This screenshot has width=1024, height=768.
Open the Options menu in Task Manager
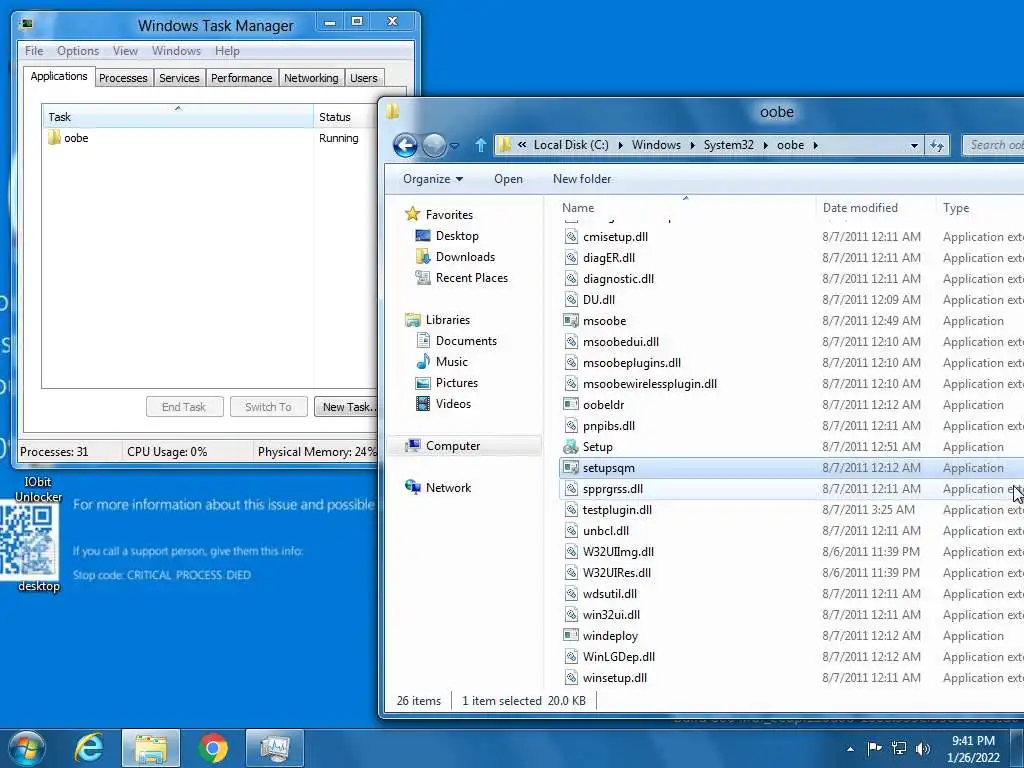(x=78, y=51)
